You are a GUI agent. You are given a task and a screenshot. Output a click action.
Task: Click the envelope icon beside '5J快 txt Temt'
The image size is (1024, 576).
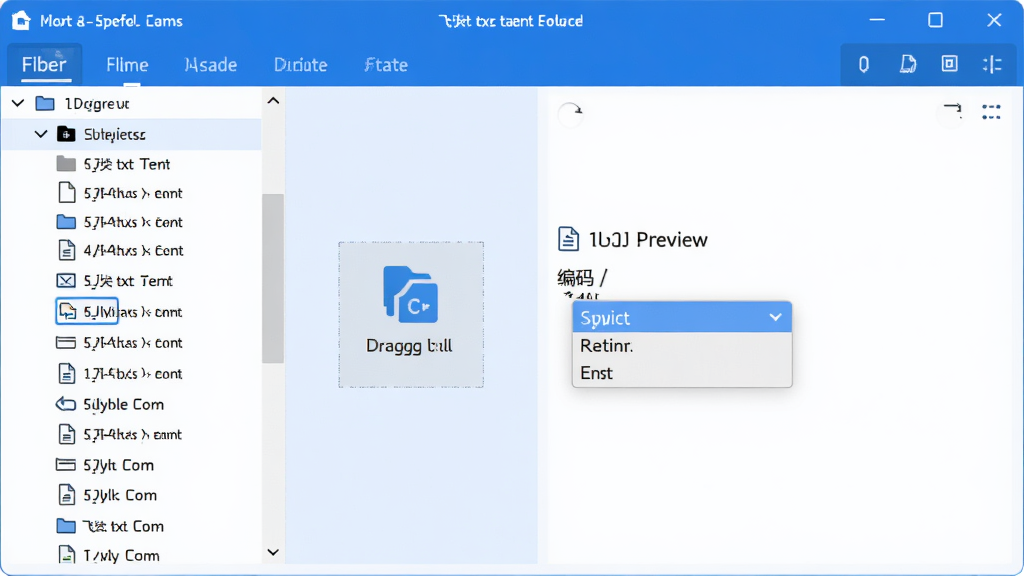pyautogui.click(x=66, y=281)
